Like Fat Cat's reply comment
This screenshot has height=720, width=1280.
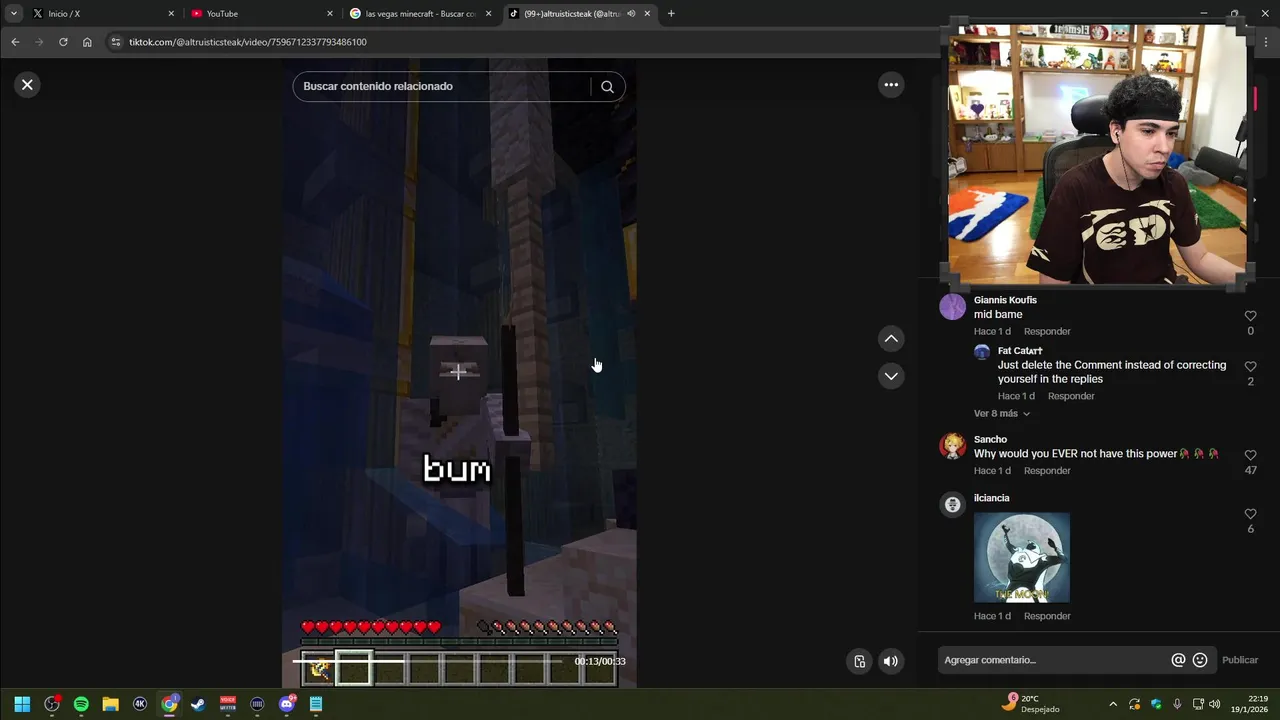point(1250,367)
